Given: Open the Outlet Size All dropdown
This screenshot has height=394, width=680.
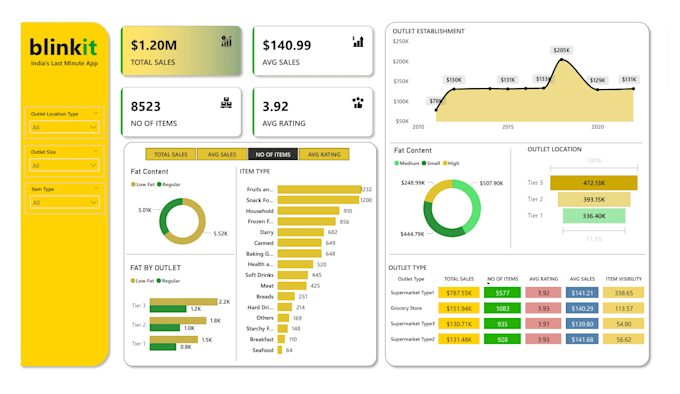Looking at the screenshot, I should 64,165.
